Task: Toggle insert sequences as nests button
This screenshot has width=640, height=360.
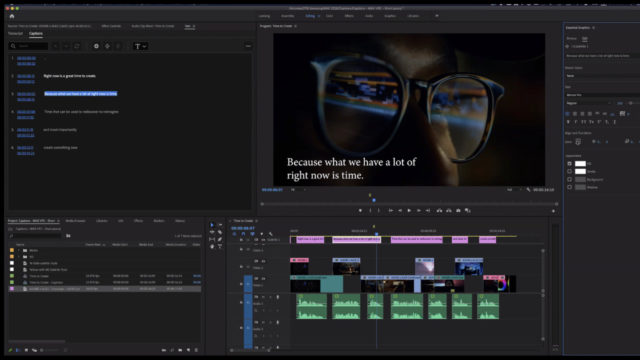Action: coord(234,234)
